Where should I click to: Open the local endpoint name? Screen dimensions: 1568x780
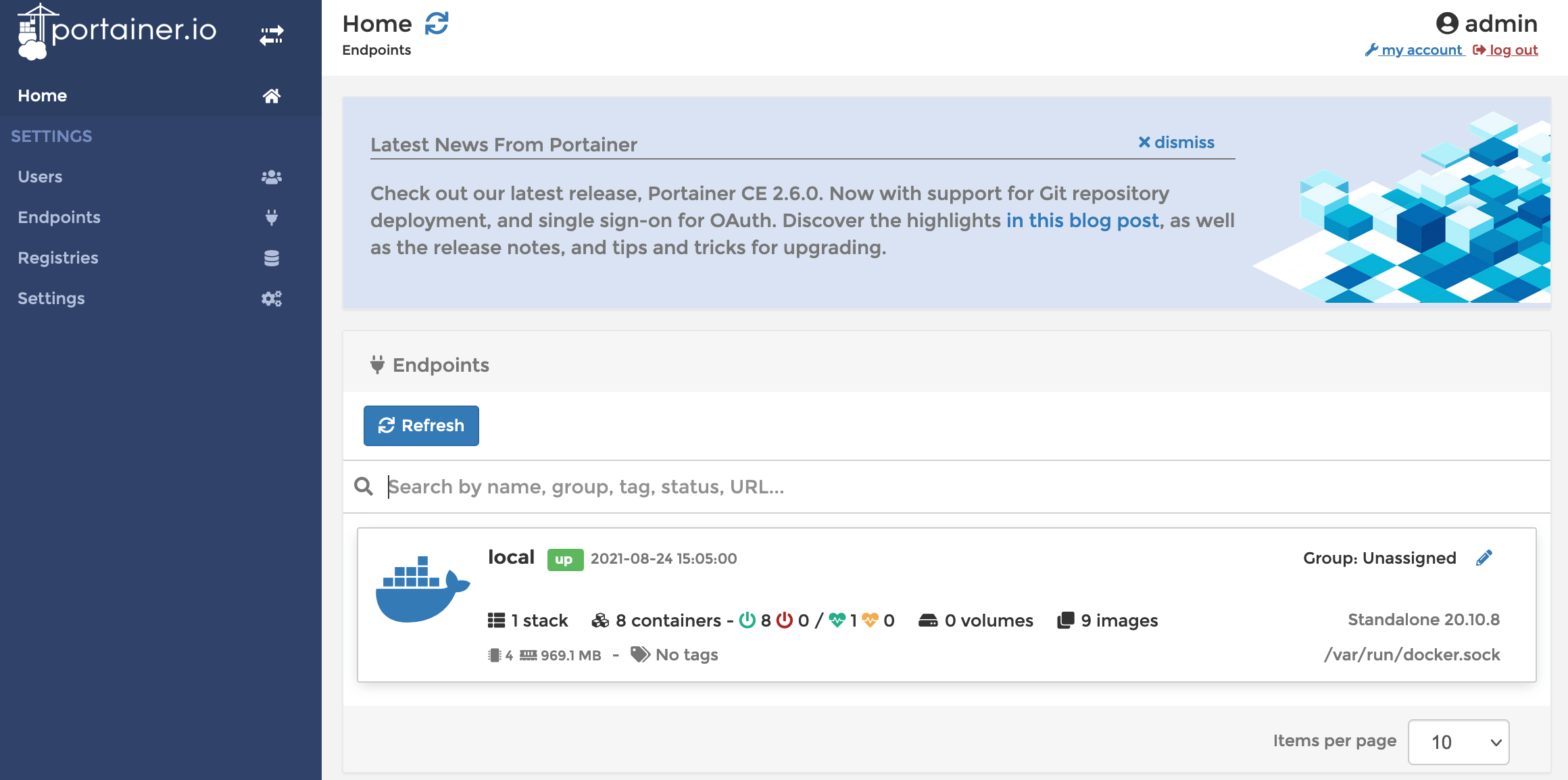coord(511,557)
